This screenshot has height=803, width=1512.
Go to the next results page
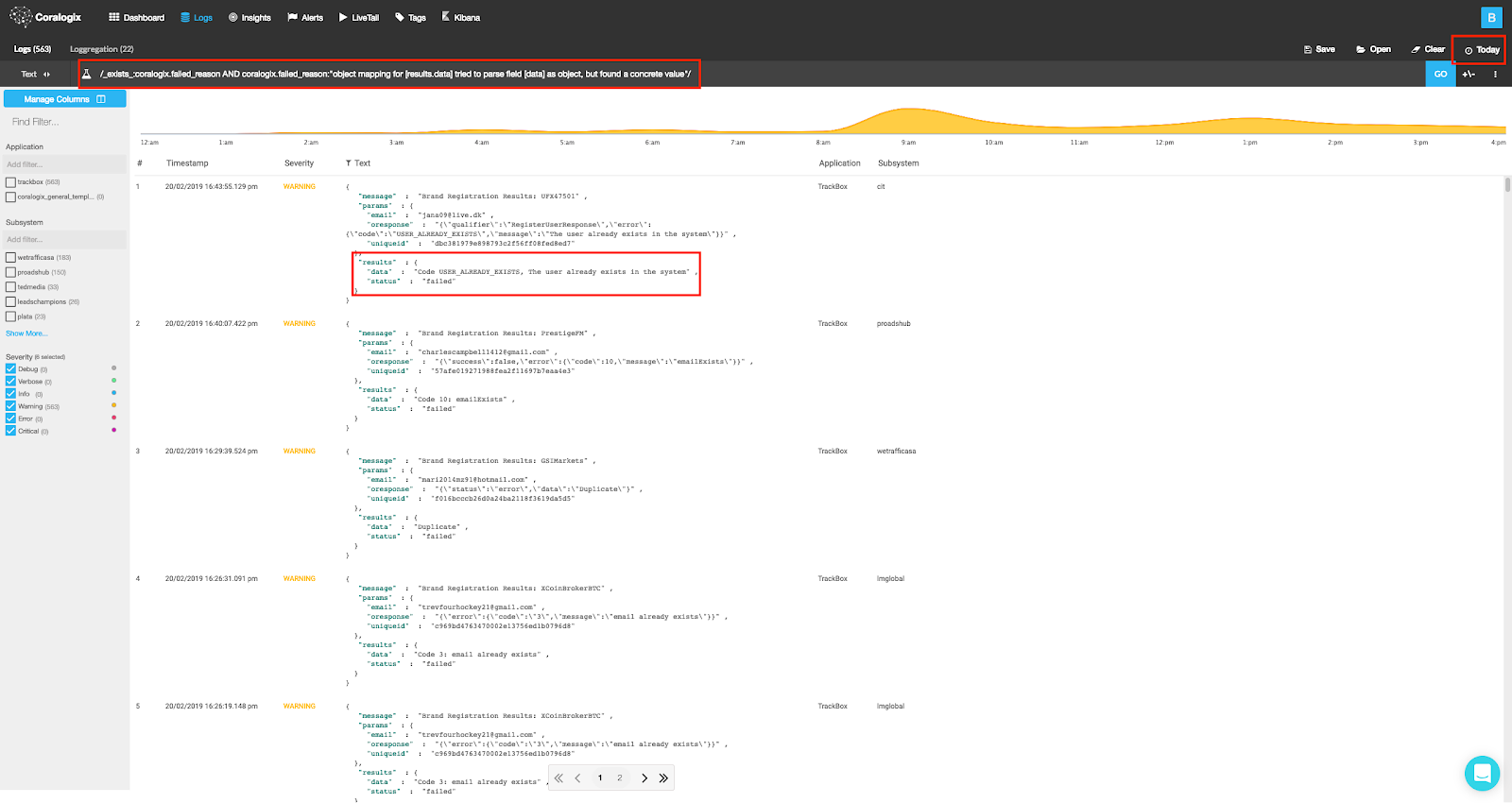(x=644, y=778)
